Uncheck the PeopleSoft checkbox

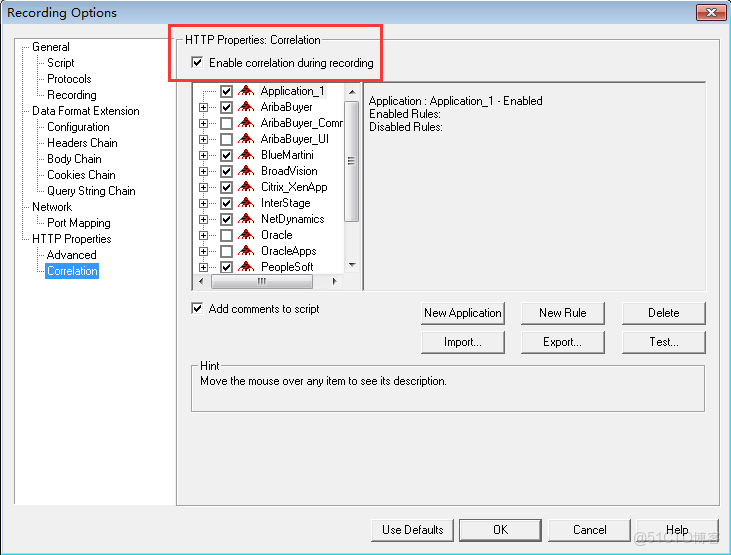click(227, 267)
